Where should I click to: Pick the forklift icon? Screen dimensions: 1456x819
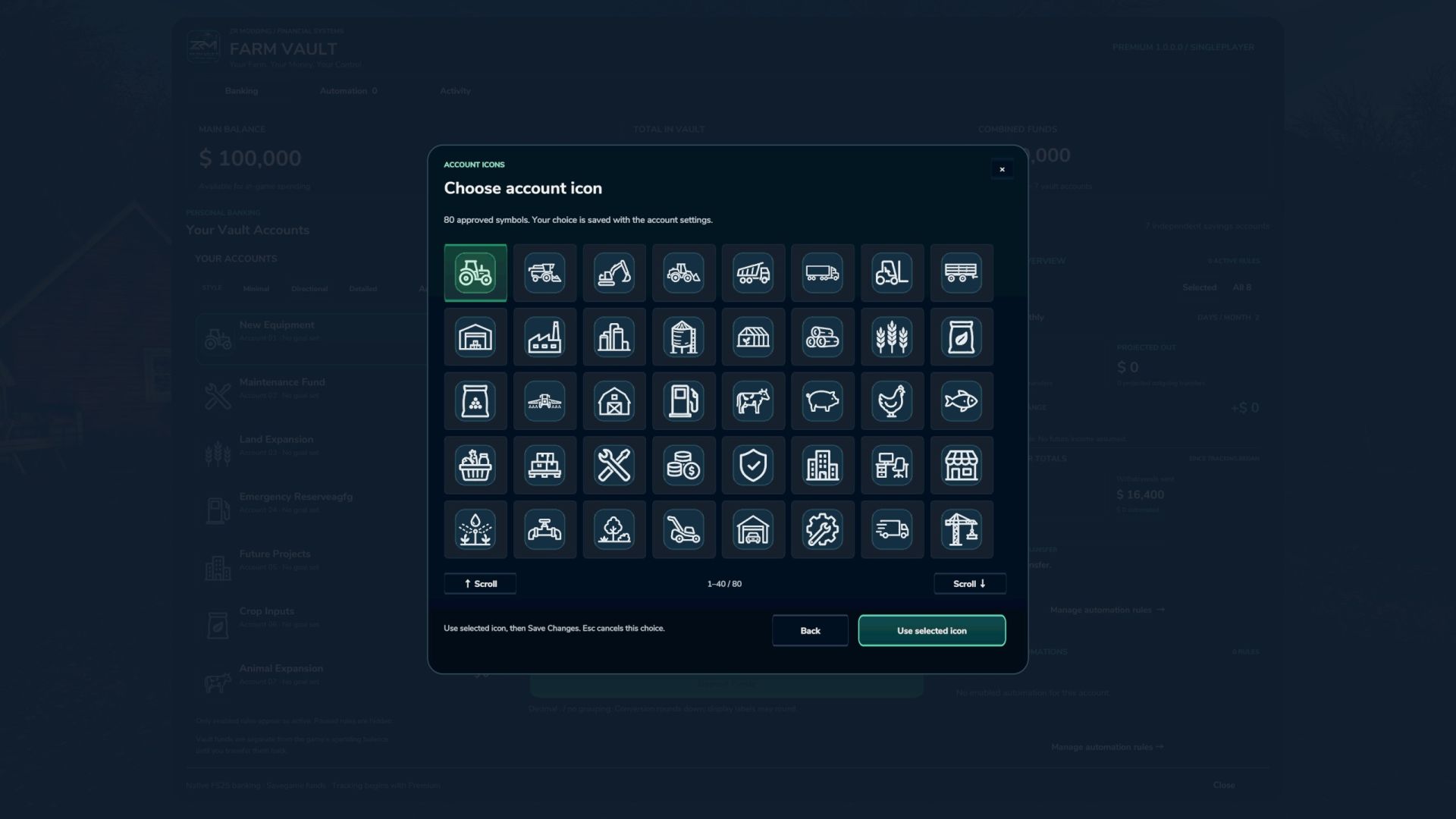click(x=892, y=273)
